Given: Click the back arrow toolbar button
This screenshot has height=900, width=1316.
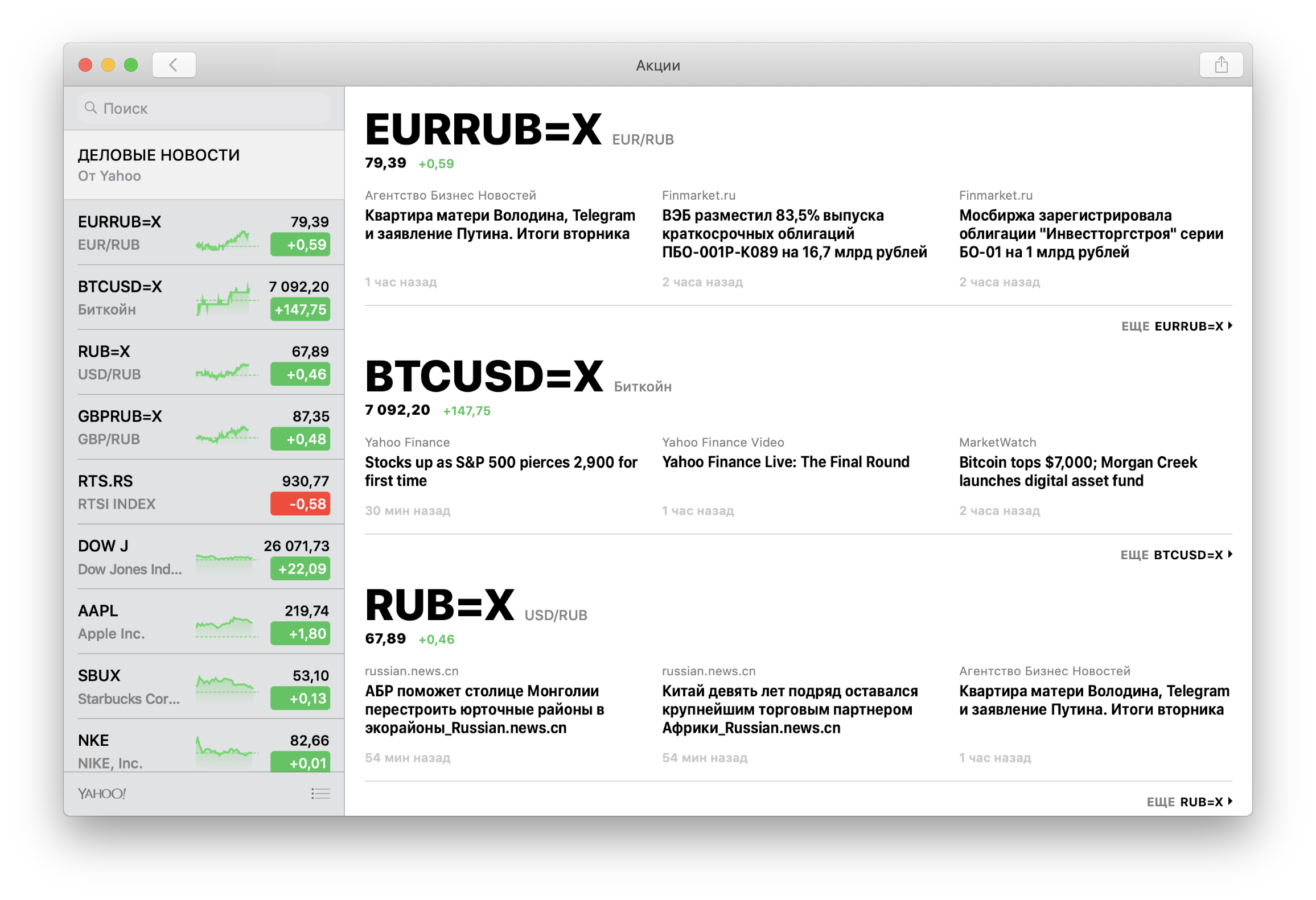Looking at the screenshot, I should click(x=174, y=65).
